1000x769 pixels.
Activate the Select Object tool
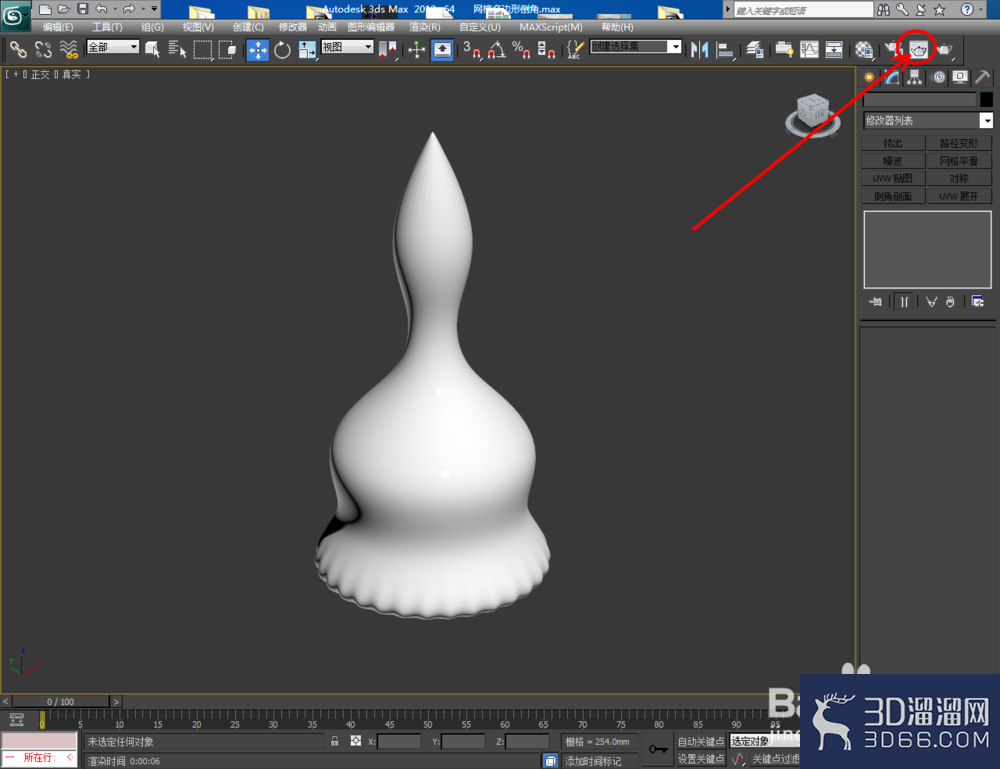click(x=152, y=49)
